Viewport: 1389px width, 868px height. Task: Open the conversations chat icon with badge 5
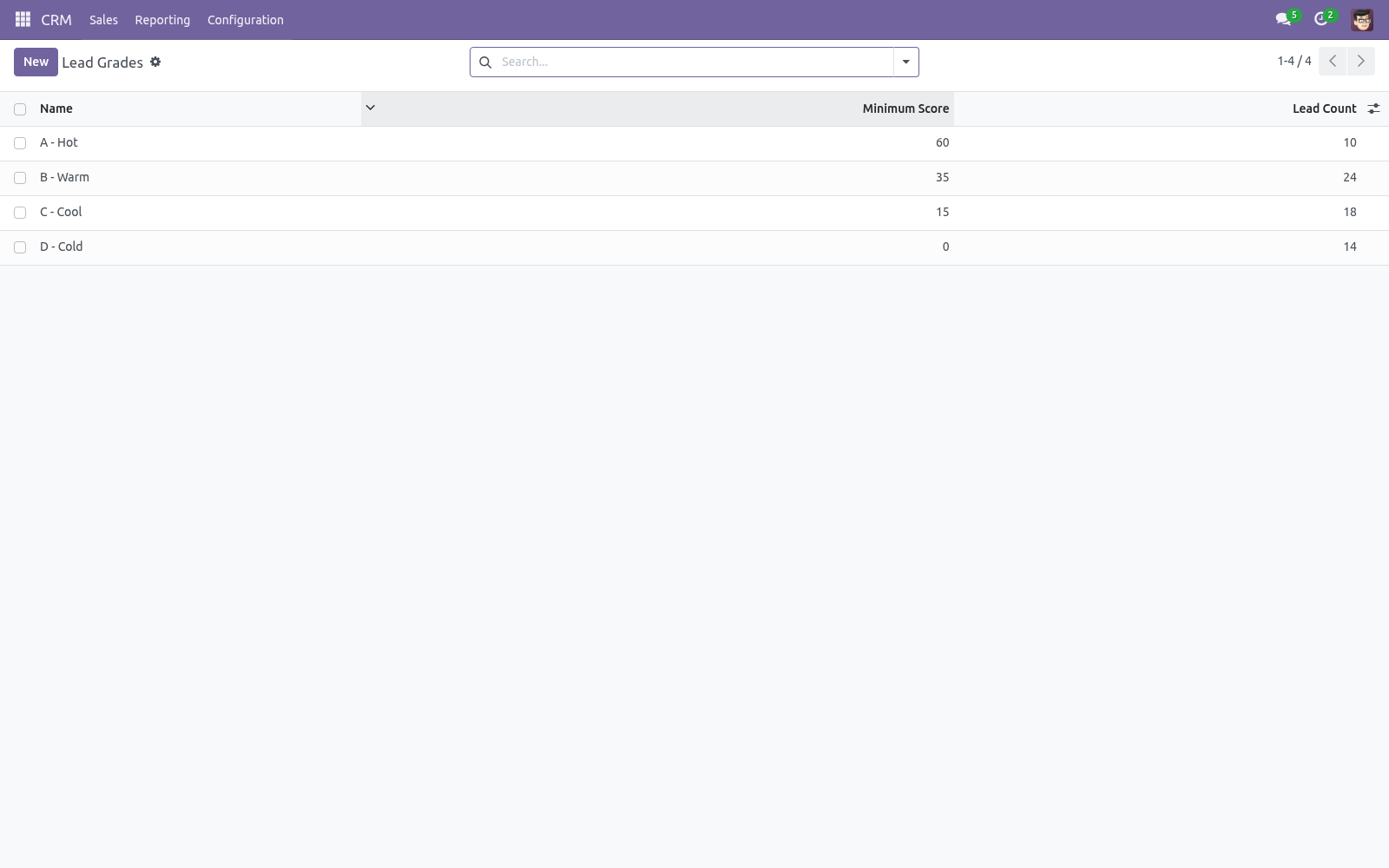click(1287, 18)
